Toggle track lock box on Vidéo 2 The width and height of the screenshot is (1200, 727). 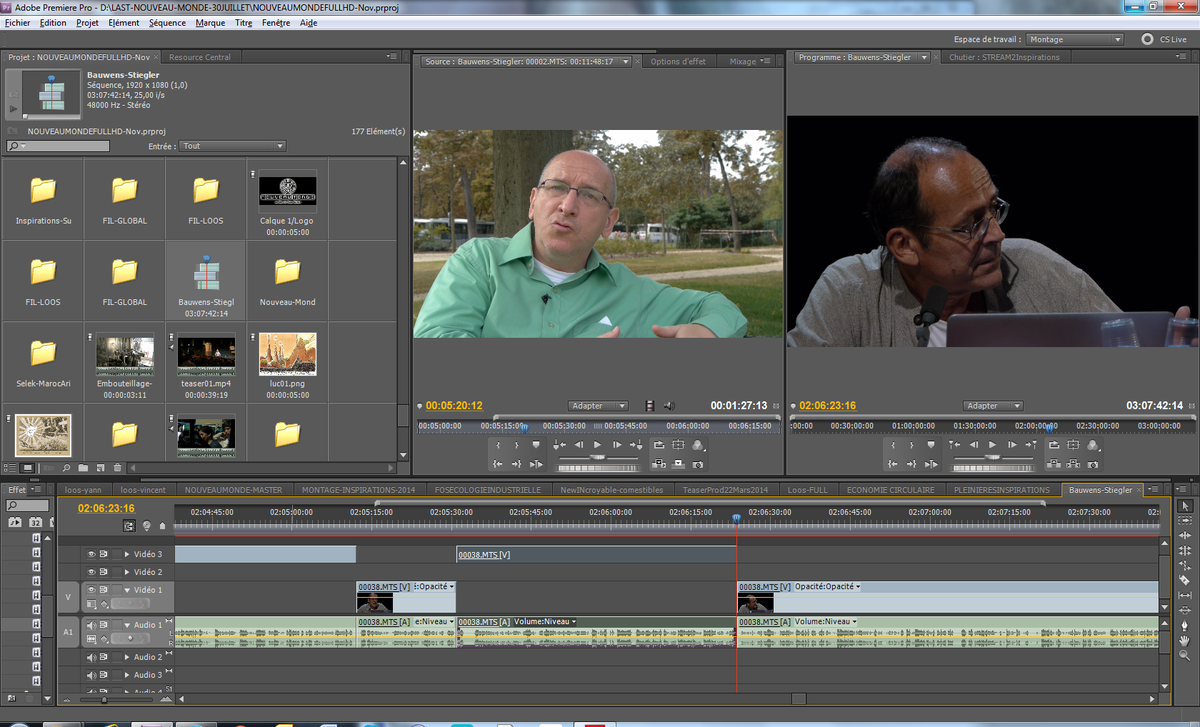[x=115, y=572]
